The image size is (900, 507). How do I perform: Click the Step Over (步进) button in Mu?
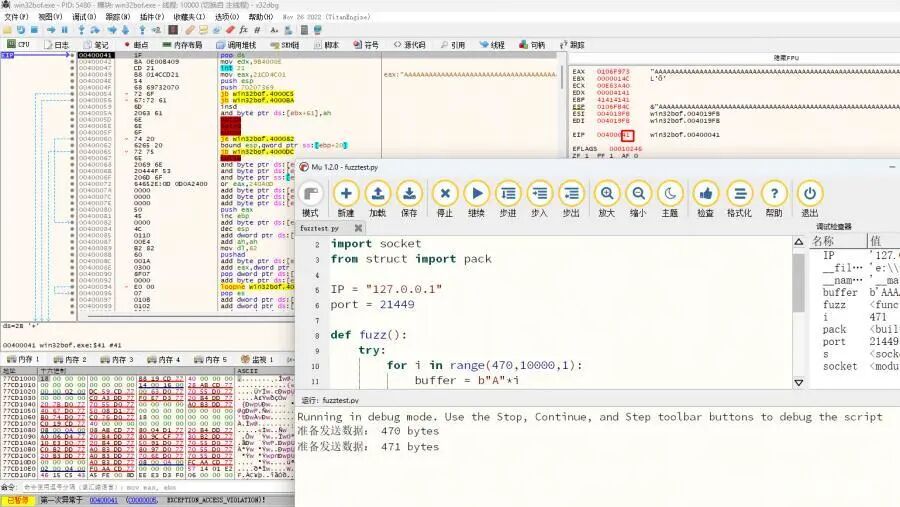(x=508, y=199)
